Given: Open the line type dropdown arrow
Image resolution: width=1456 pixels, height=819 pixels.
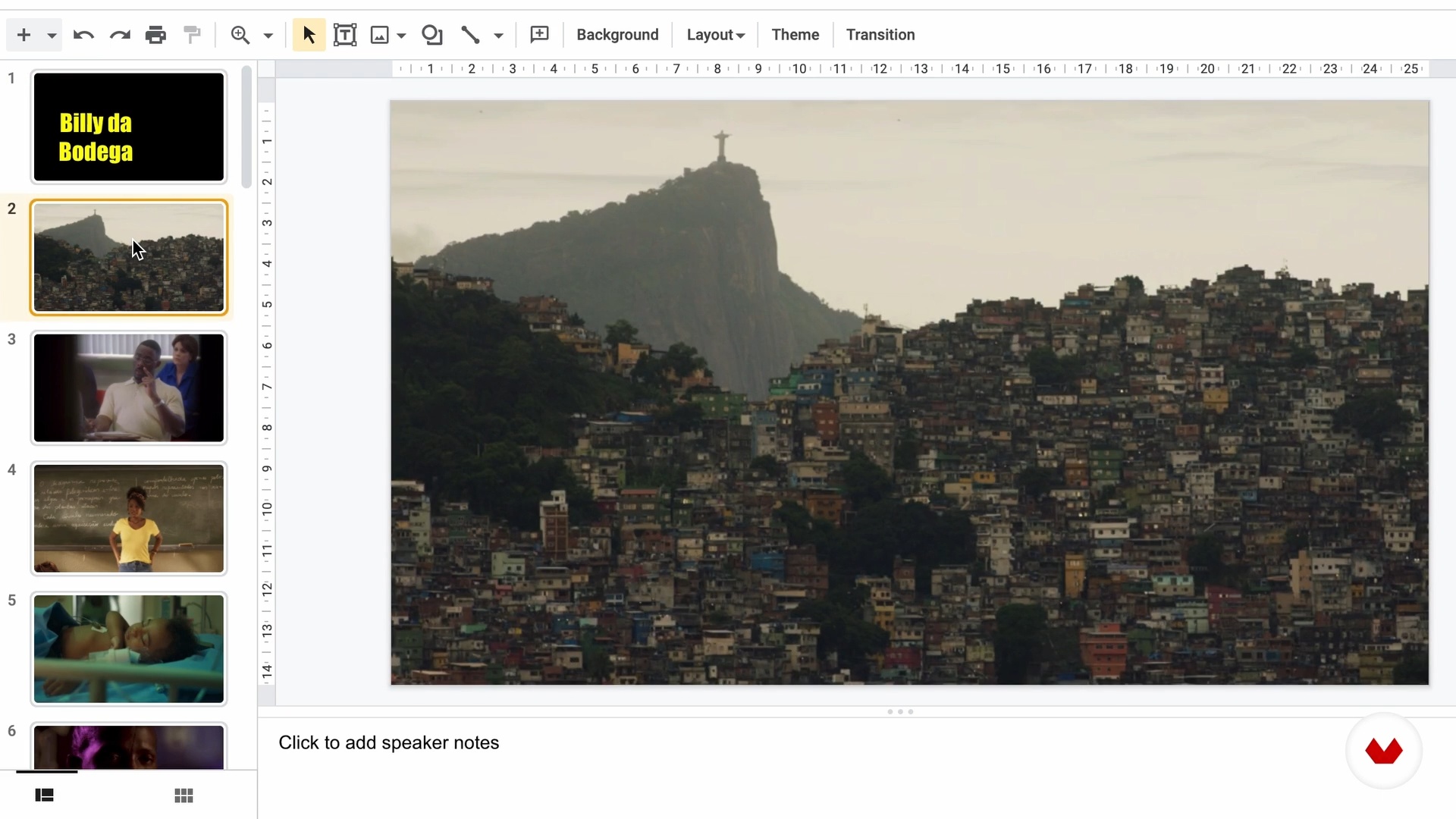Looking at the screenshot, I should tap(498, 36).
